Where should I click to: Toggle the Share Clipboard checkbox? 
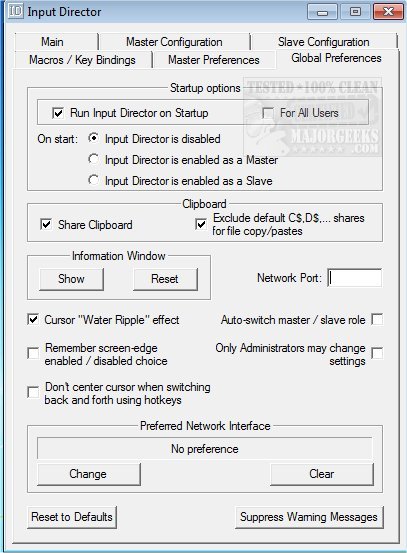point(46,224)
